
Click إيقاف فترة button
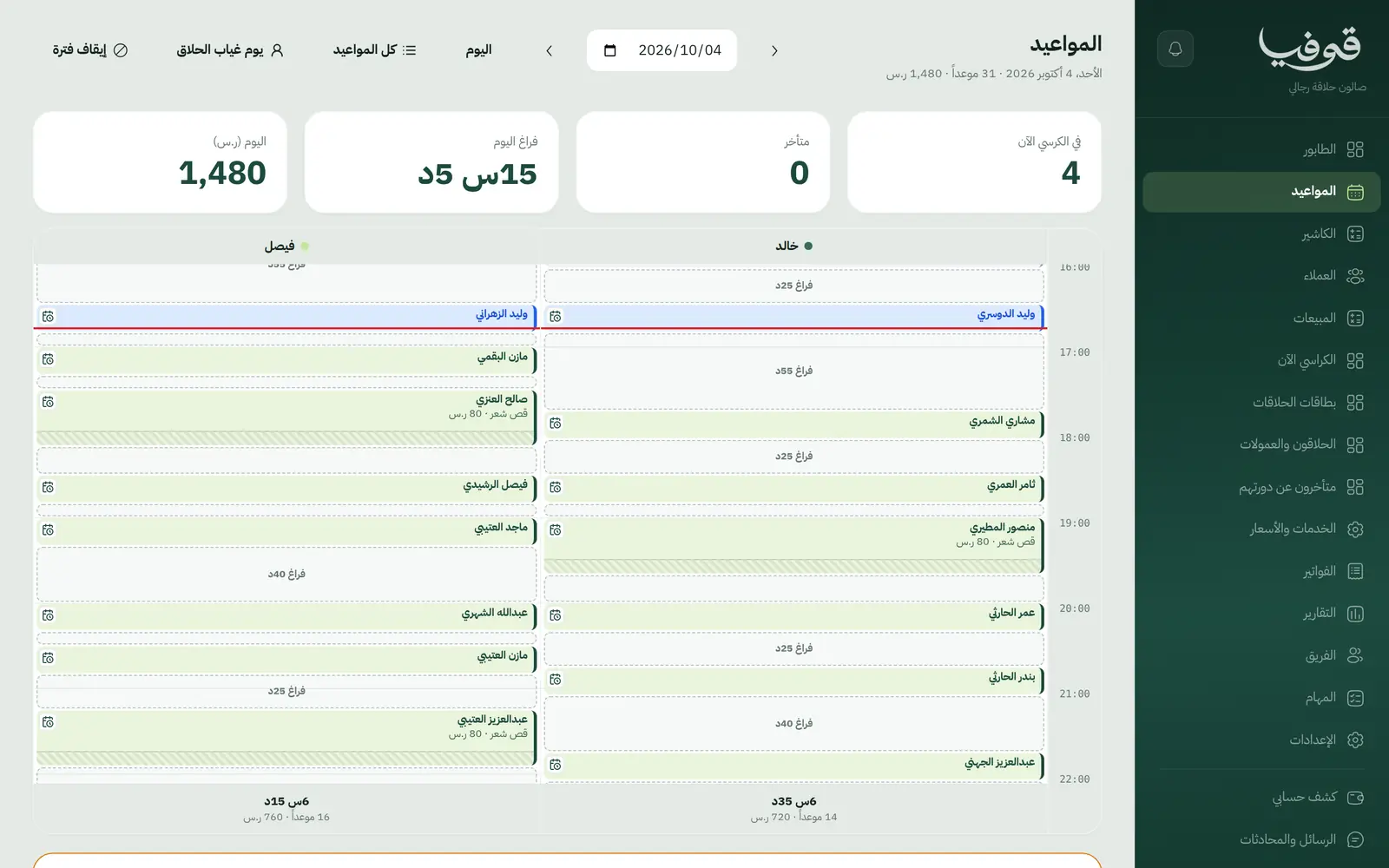90,50
